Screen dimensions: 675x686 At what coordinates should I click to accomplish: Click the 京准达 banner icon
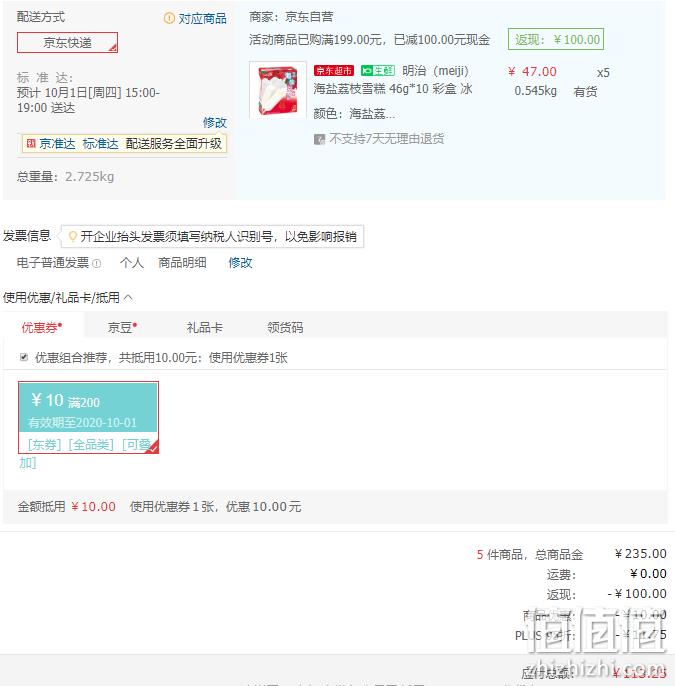[31, 143]
